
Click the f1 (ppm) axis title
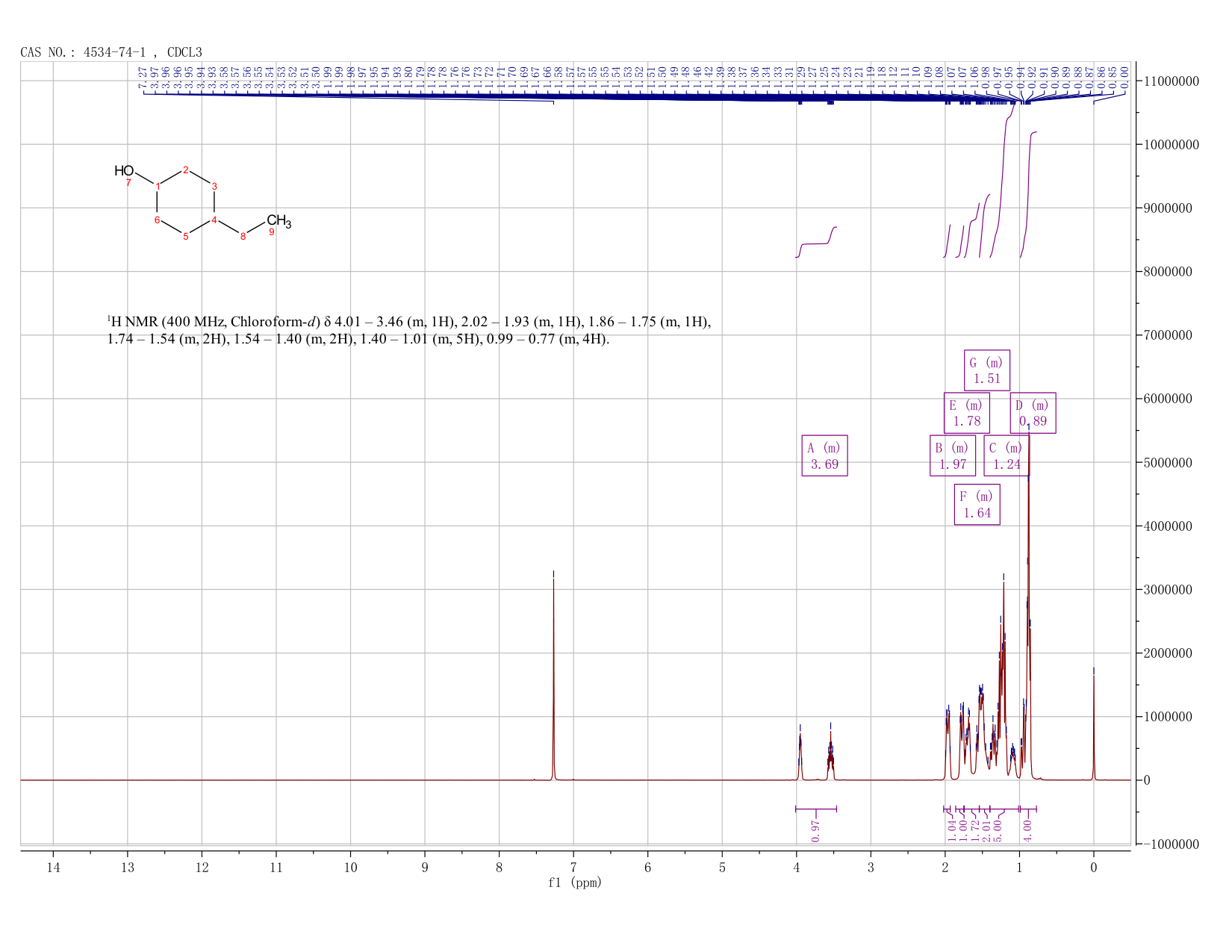[x=575, y=883]
